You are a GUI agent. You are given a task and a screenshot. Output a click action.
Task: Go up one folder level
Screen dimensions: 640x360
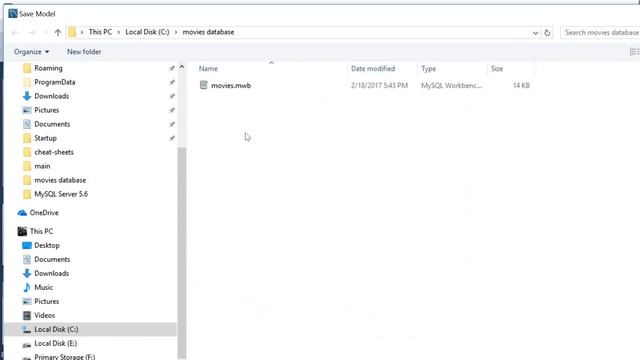click(58, 32)
